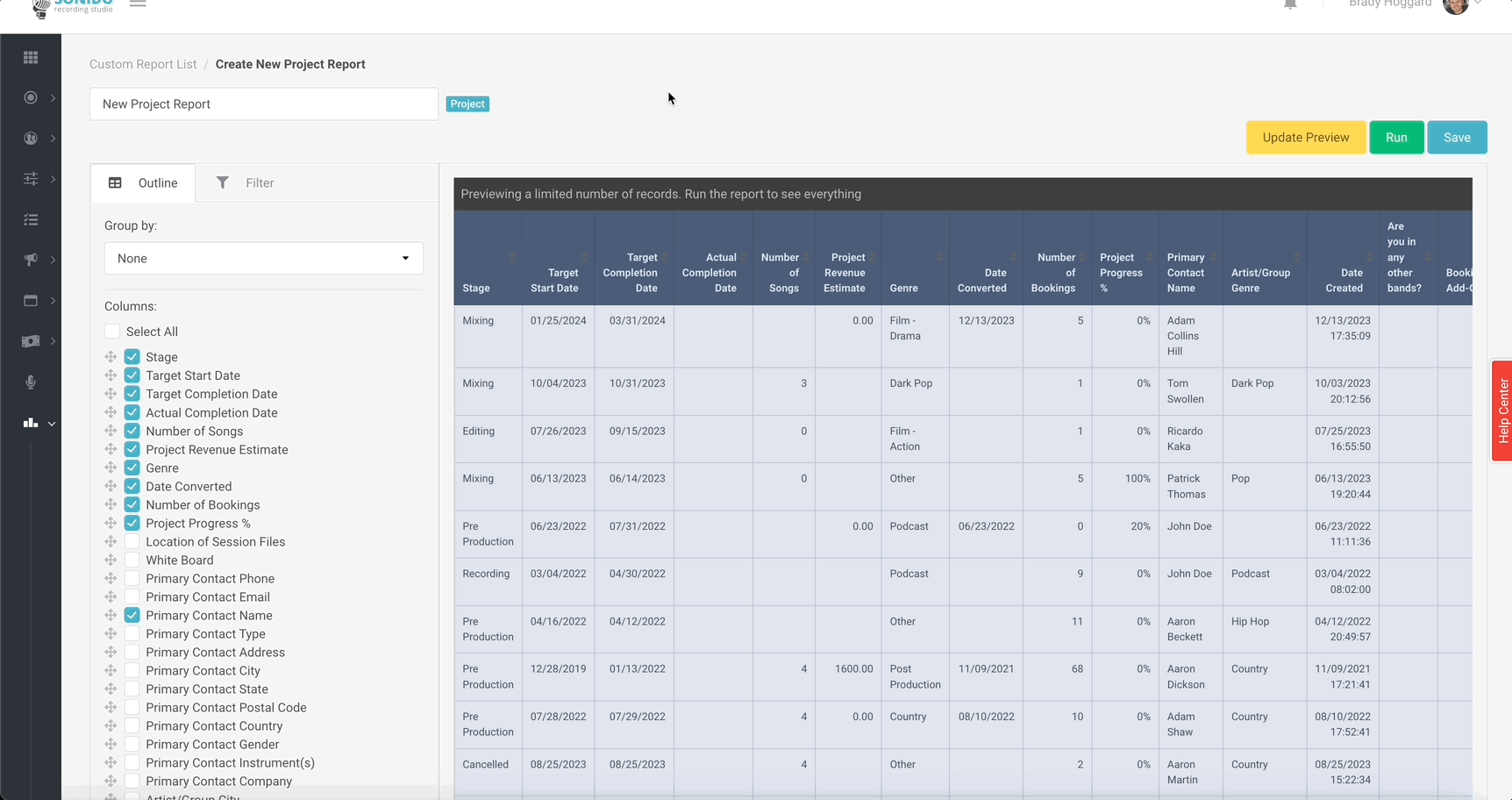This screenshot has height=800, width=1512.
Task: Switch to the Filter tab
Action: tap(246, 183)
